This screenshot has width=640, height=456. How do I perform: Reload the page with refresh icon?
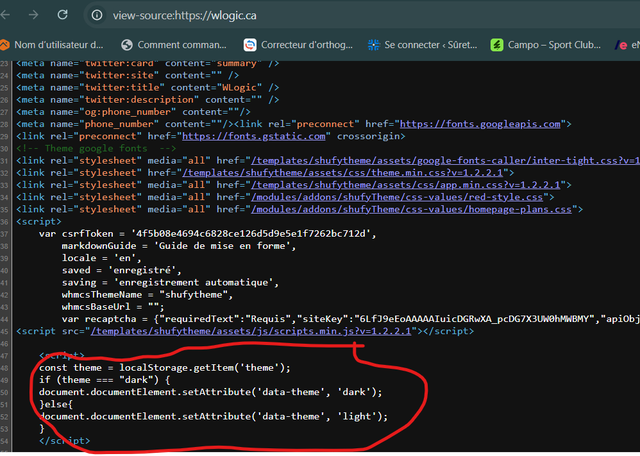(x=62, y=15)
